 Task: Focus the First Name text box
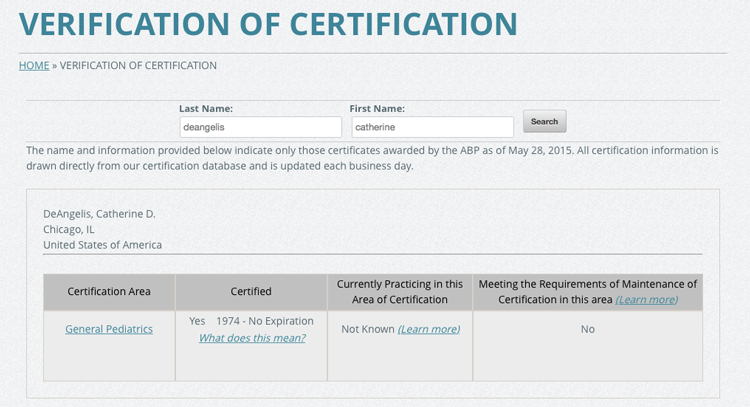tap(432, 127)
